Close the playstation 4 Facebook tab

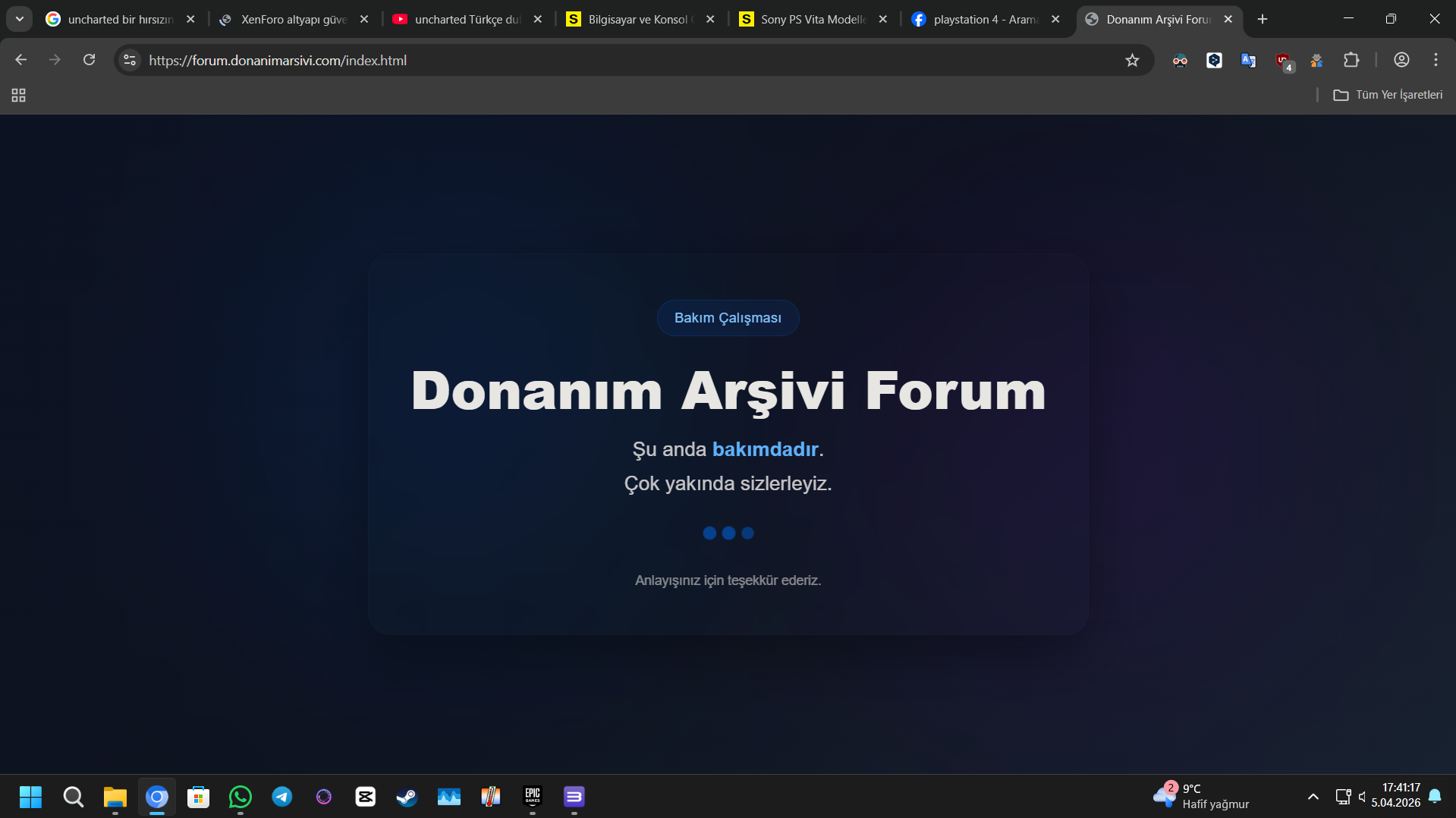(x=1055, y=19)
